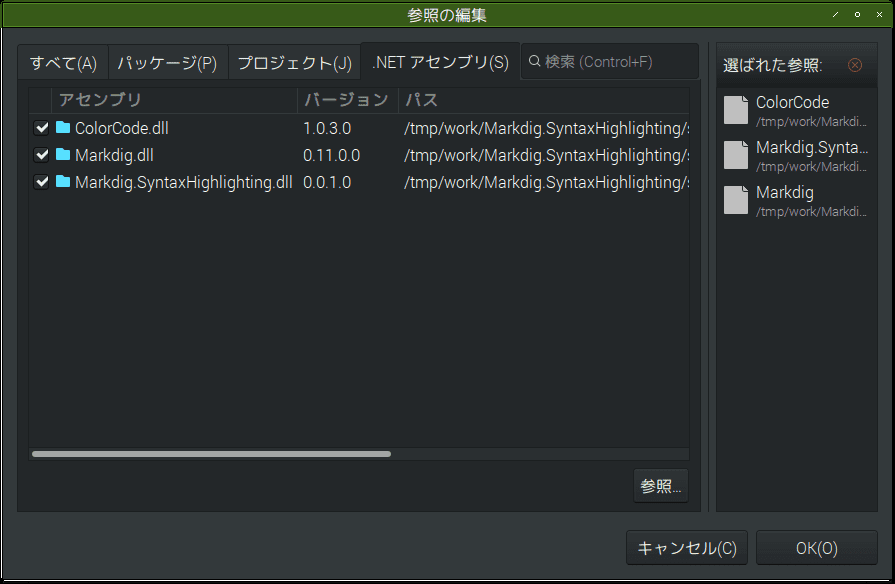Image resolution: width=895 pixels, height=584 pixels.
Task: Select the ColorCode.dll row name
Action: pos(122,128)
